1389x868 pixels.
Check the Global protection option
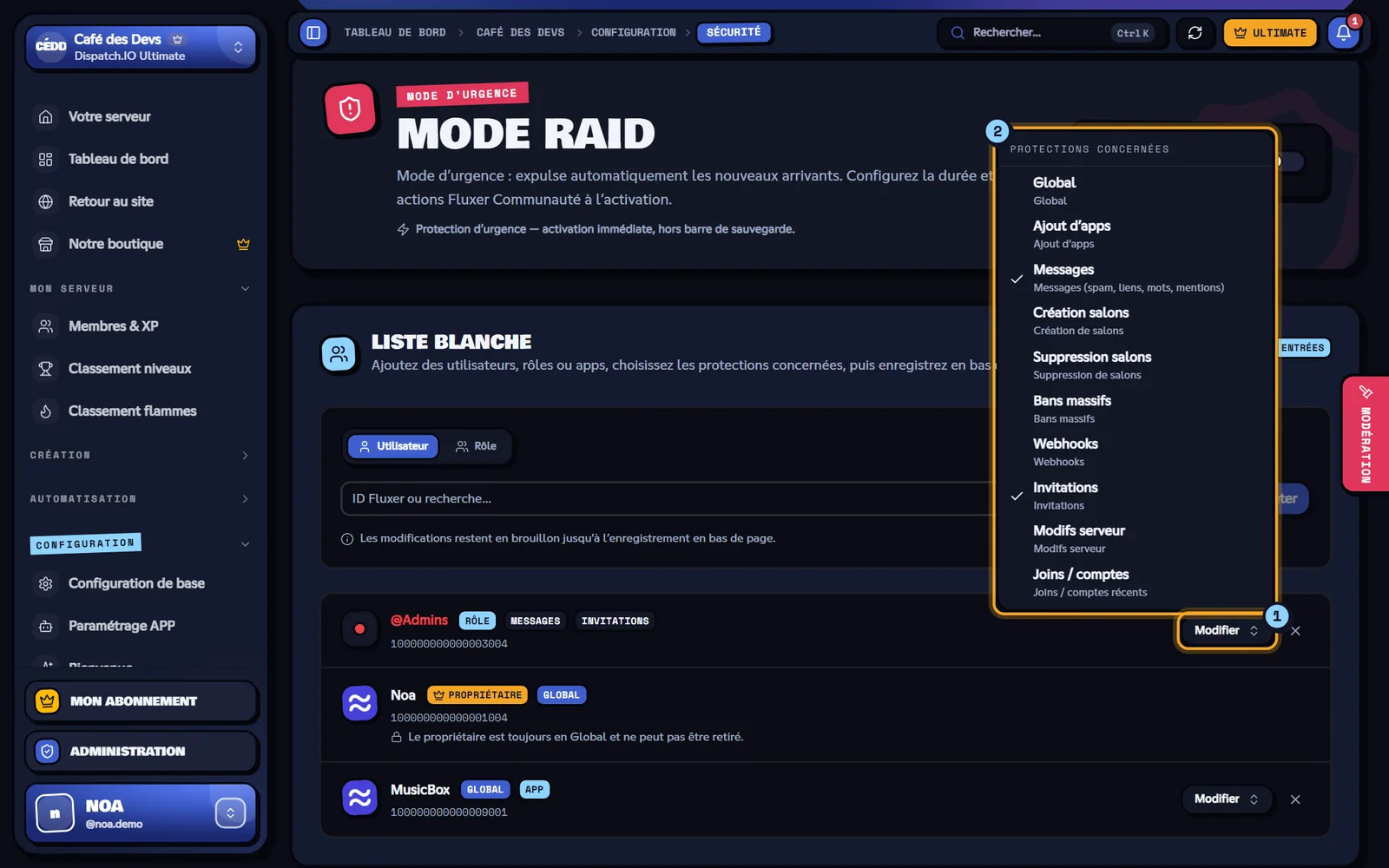click(x=1134, y=191)
